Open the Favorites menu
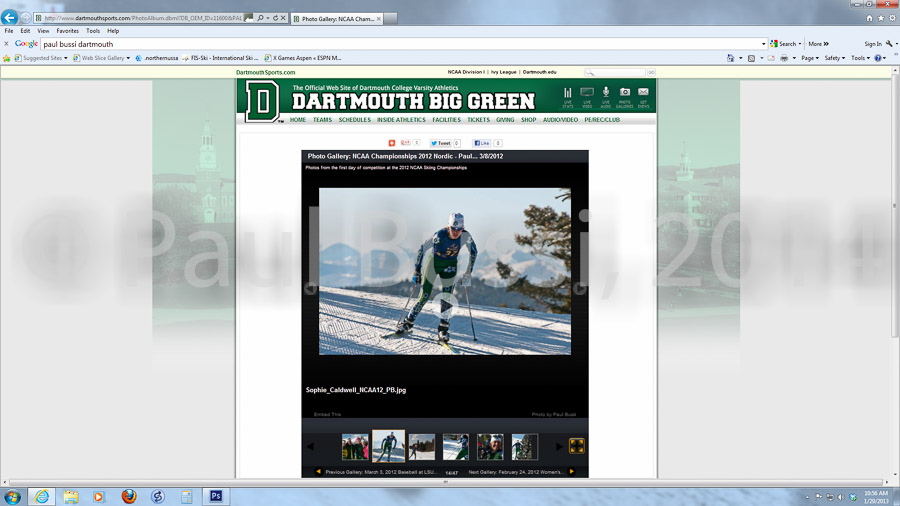This screenshot has width=900, height=506. 67,31
